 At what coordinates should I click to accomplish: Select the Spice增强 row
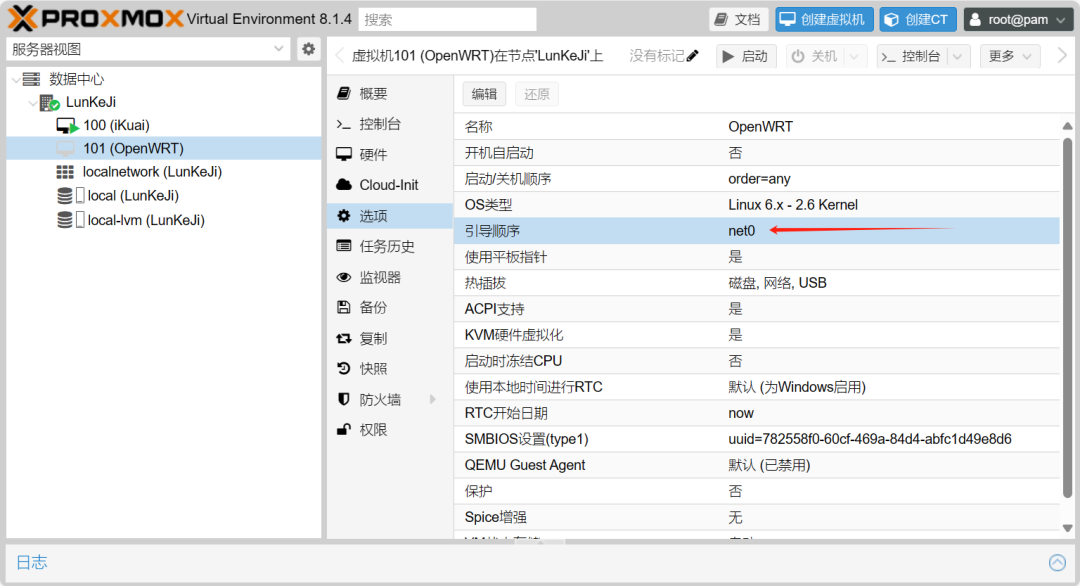[756, 518]
